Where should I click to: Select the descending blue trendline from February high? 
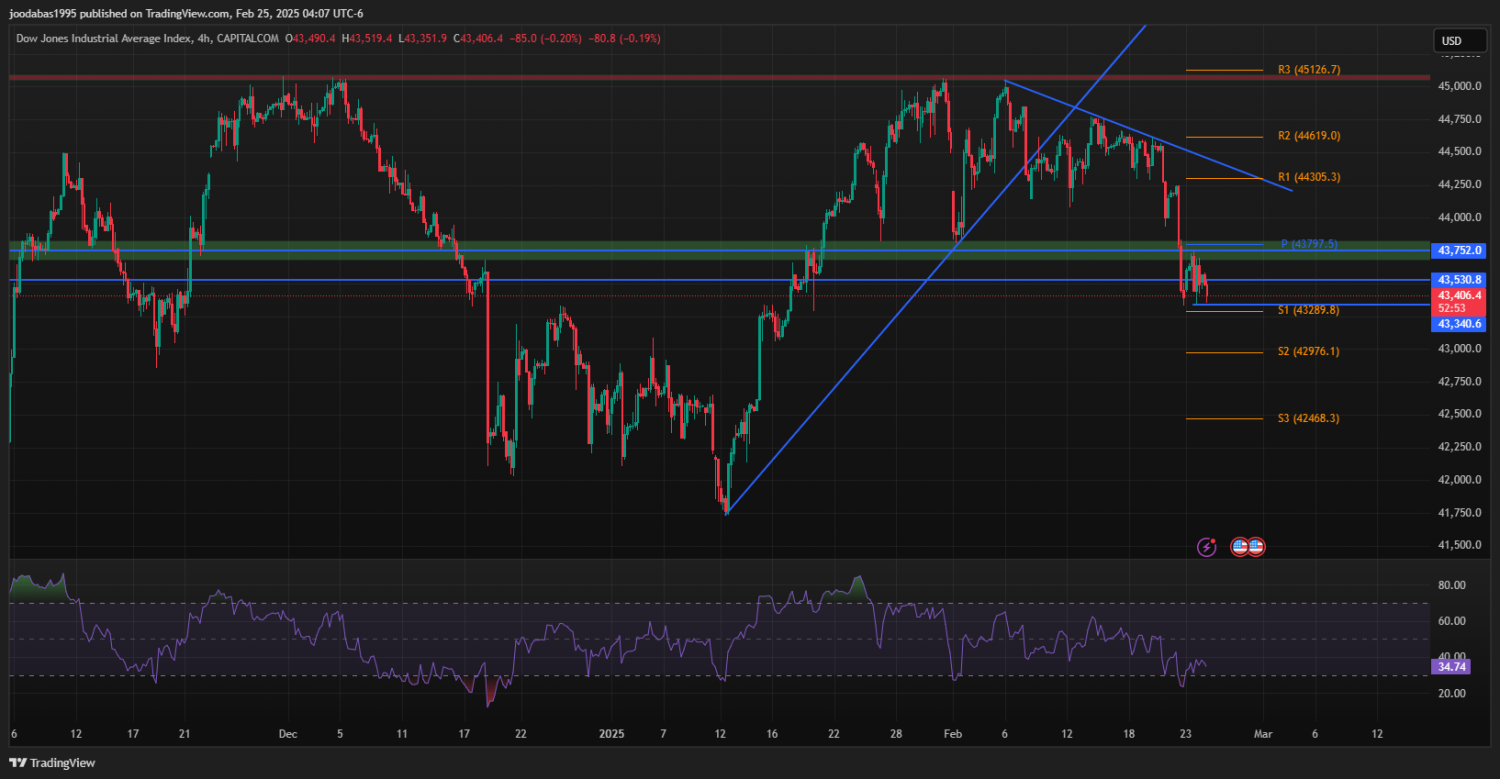pos(1148,135)
